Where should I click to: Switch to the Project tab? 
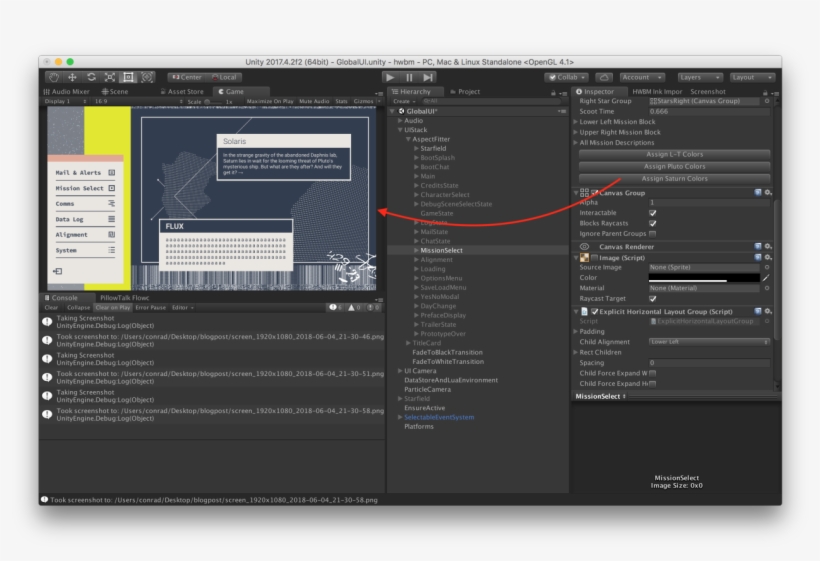468,91
